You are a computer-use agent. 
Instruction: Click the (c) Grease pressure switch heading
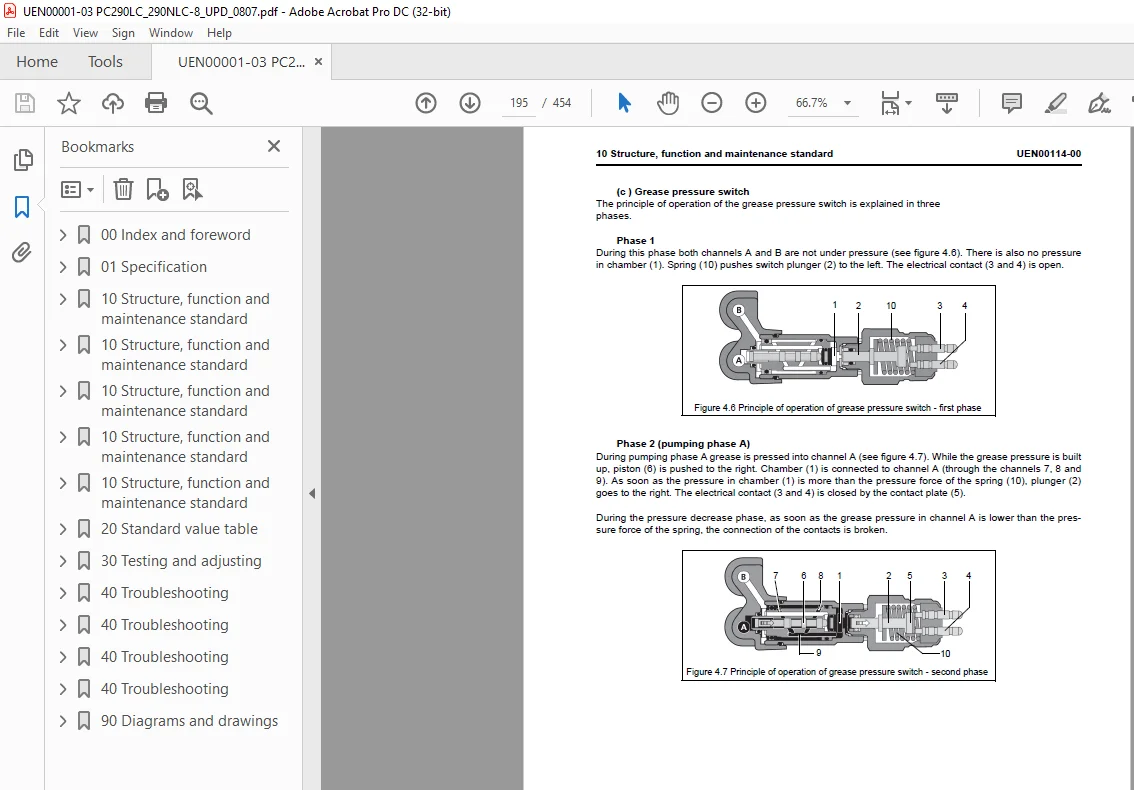click(x=683, y=192)
